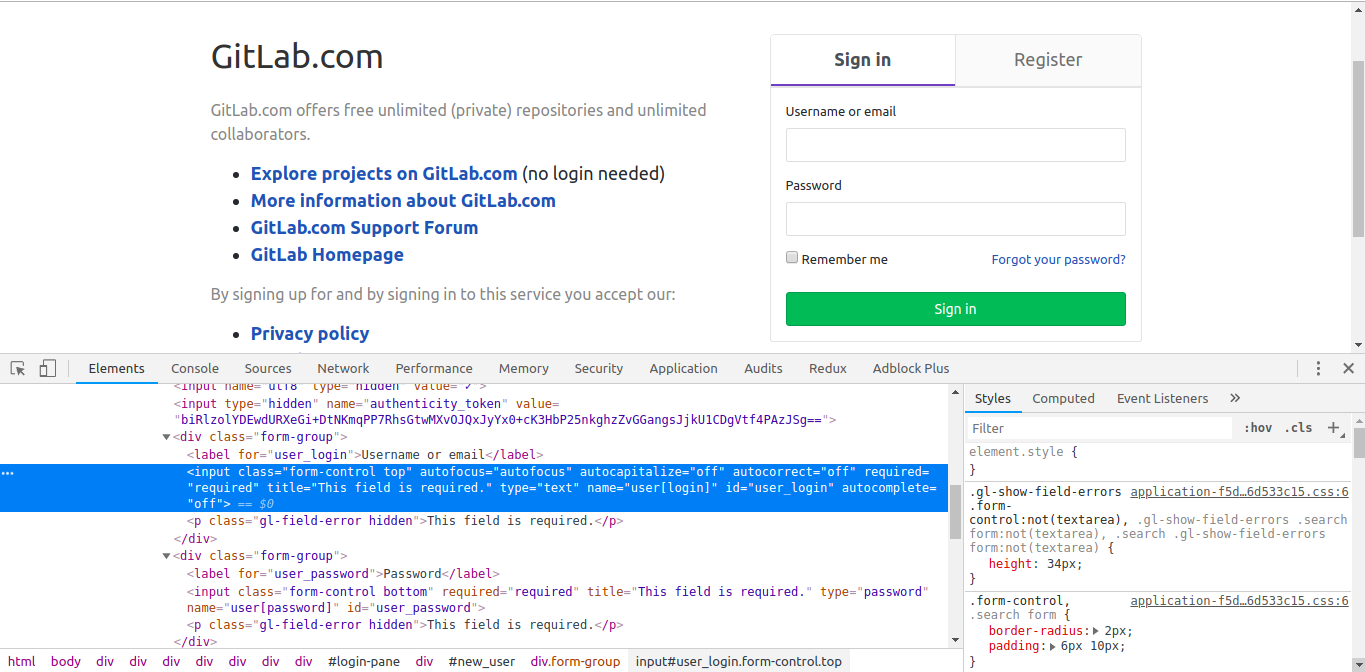Switch to the Register tab

point(1048,60)
